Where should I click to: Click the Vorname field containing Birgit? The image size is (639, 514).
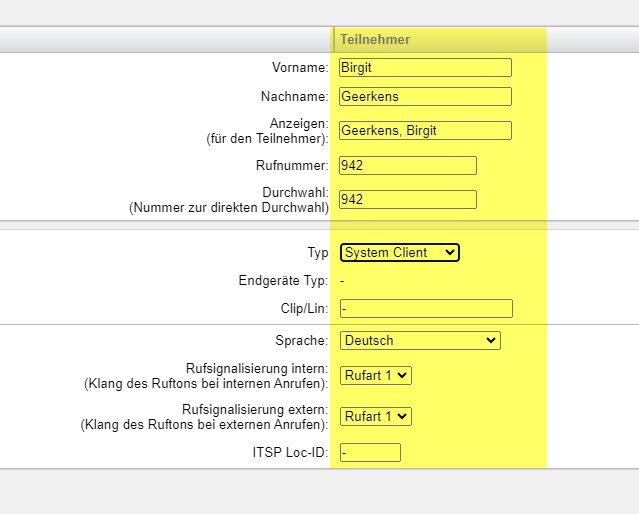[x=425, y=67]
